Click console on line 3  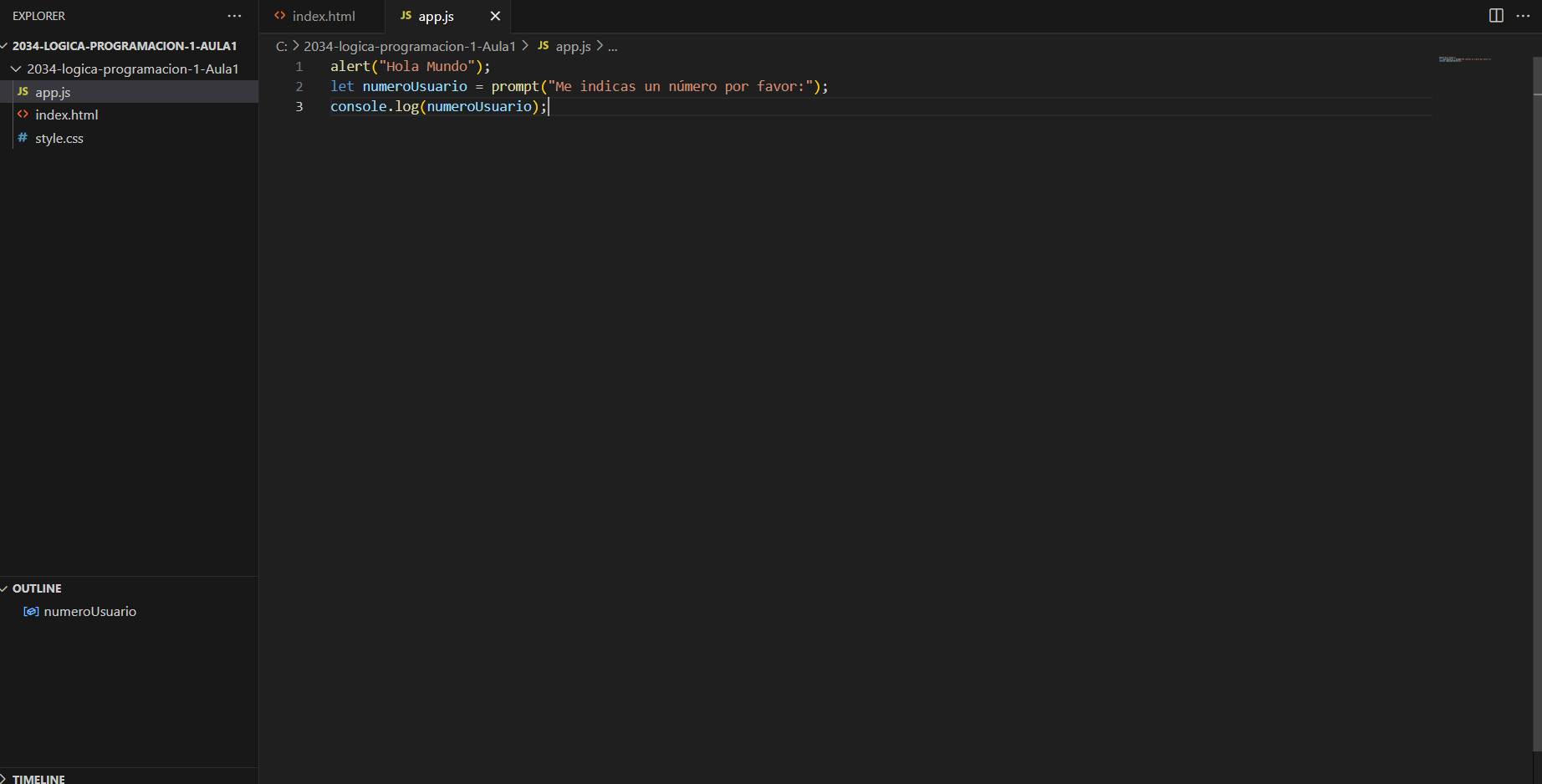pyautogui.click(x=359, y=106)
